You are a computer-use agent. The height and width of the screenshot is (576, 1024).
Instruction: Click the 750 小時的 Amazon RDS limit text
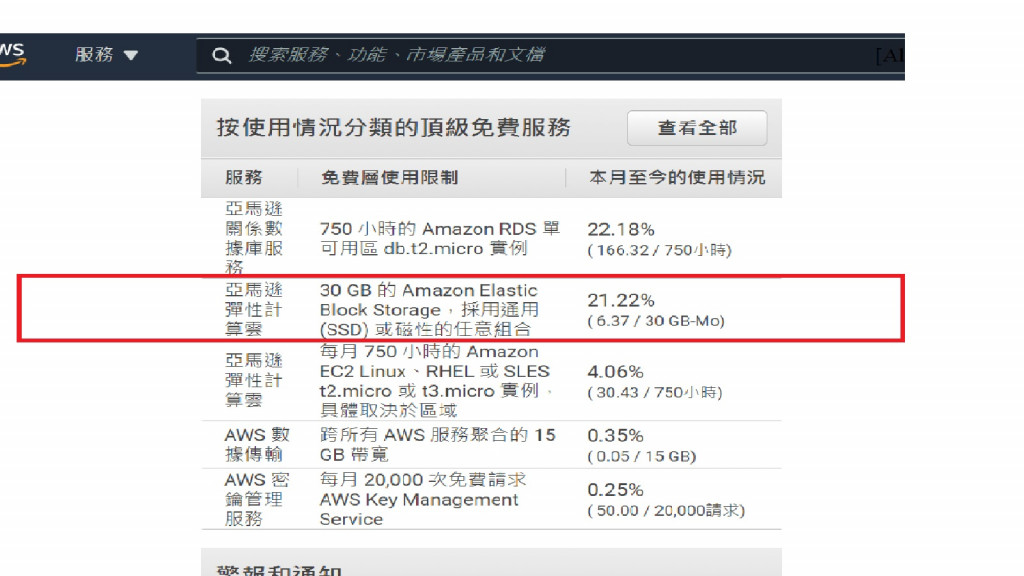[x=439, y=238]
